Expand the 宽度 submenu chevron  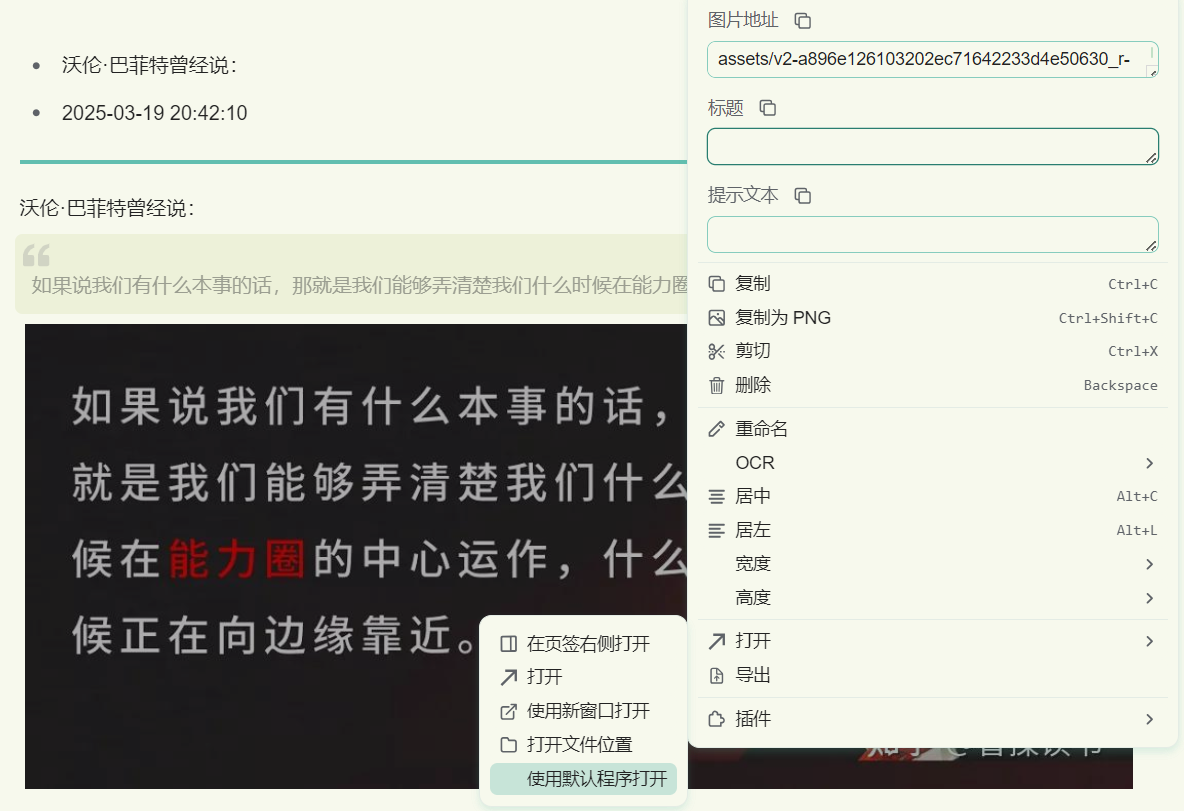(1149, 564)
